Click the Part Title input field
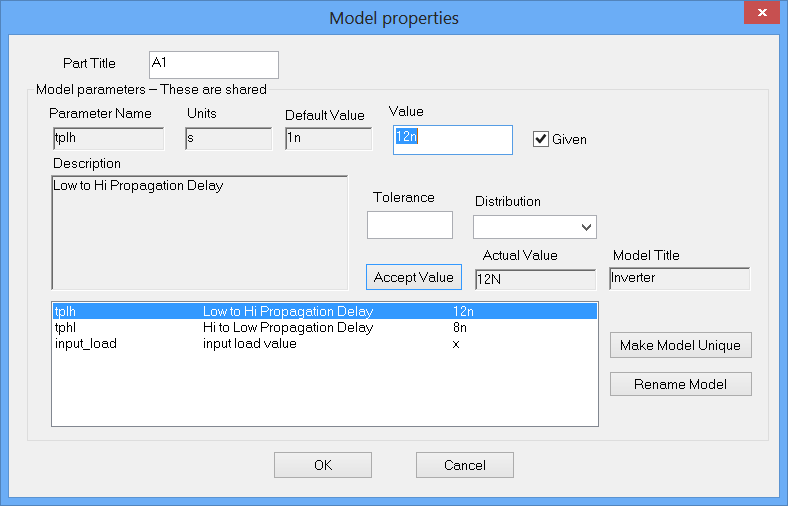 tap(213, 64)
